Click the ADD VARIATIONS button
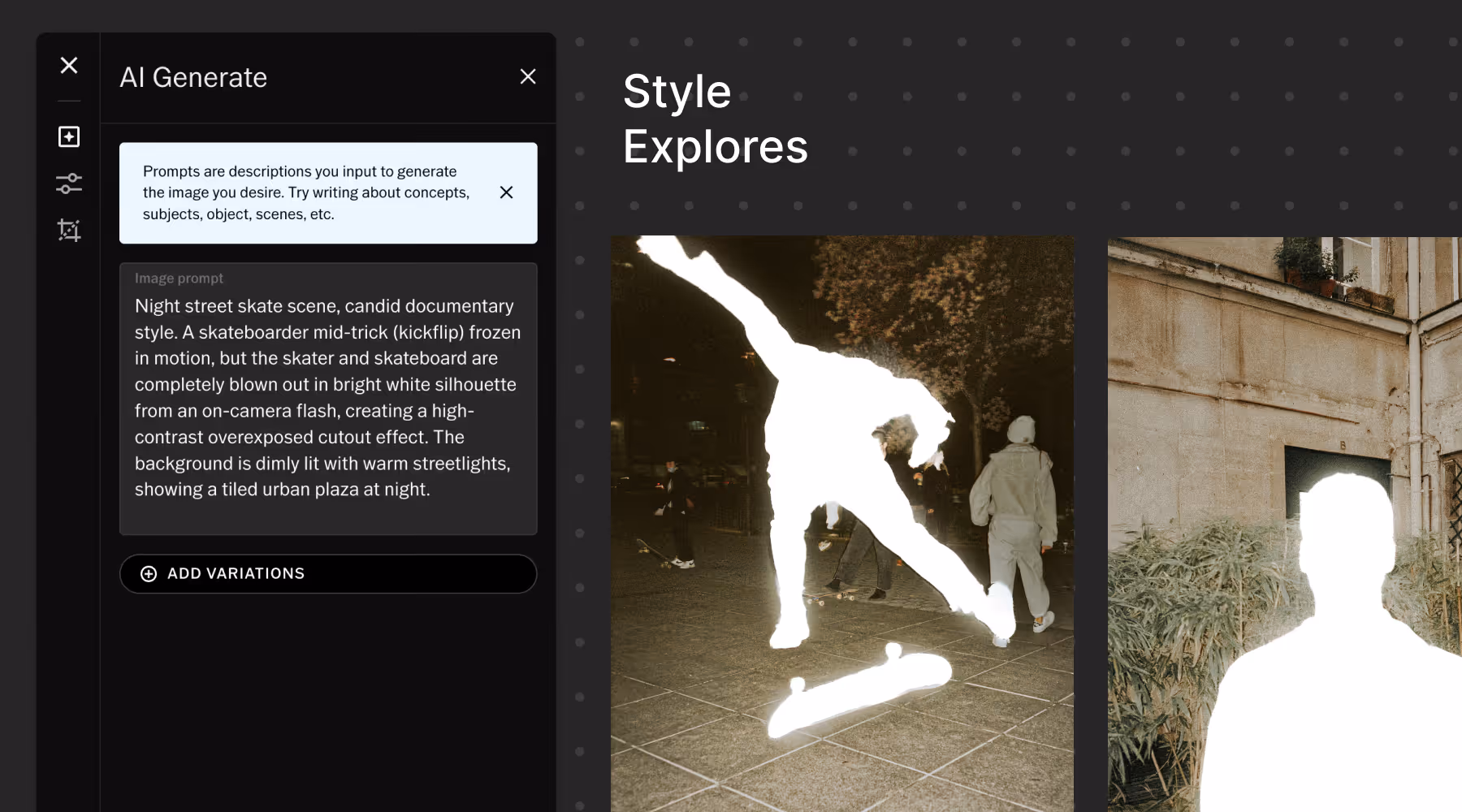The image size is (1462, 812). click(x=328, y=574)
